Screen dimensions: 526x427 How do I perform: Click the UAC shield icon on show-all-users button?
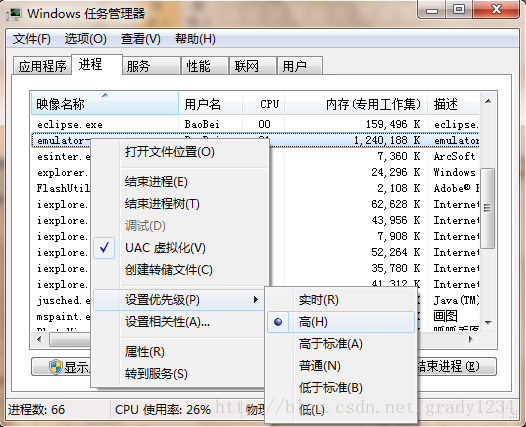pos(55,367)
